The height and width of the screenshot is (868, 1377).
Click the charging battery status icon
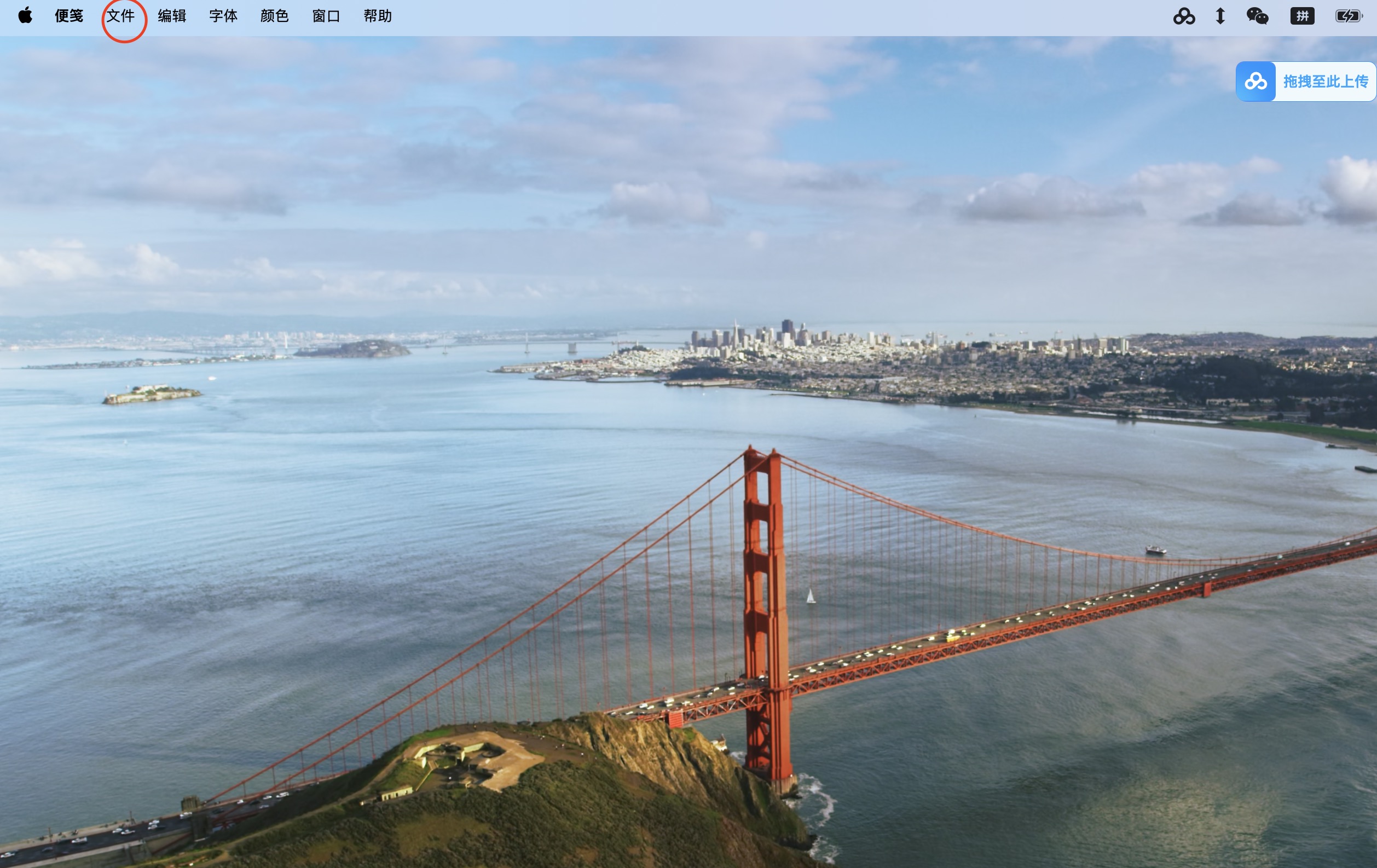point(1349,16)
